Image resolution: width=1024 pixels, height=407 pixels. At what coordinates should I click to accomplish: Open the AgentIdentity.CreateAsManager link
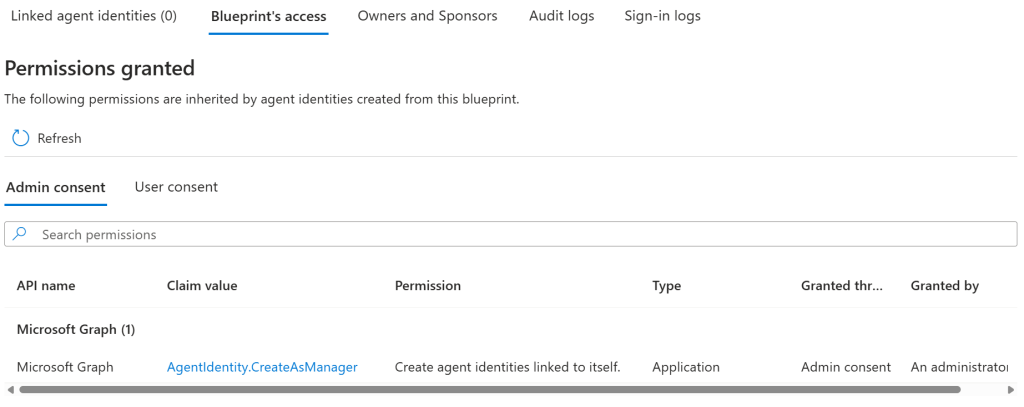click(262, 367)
